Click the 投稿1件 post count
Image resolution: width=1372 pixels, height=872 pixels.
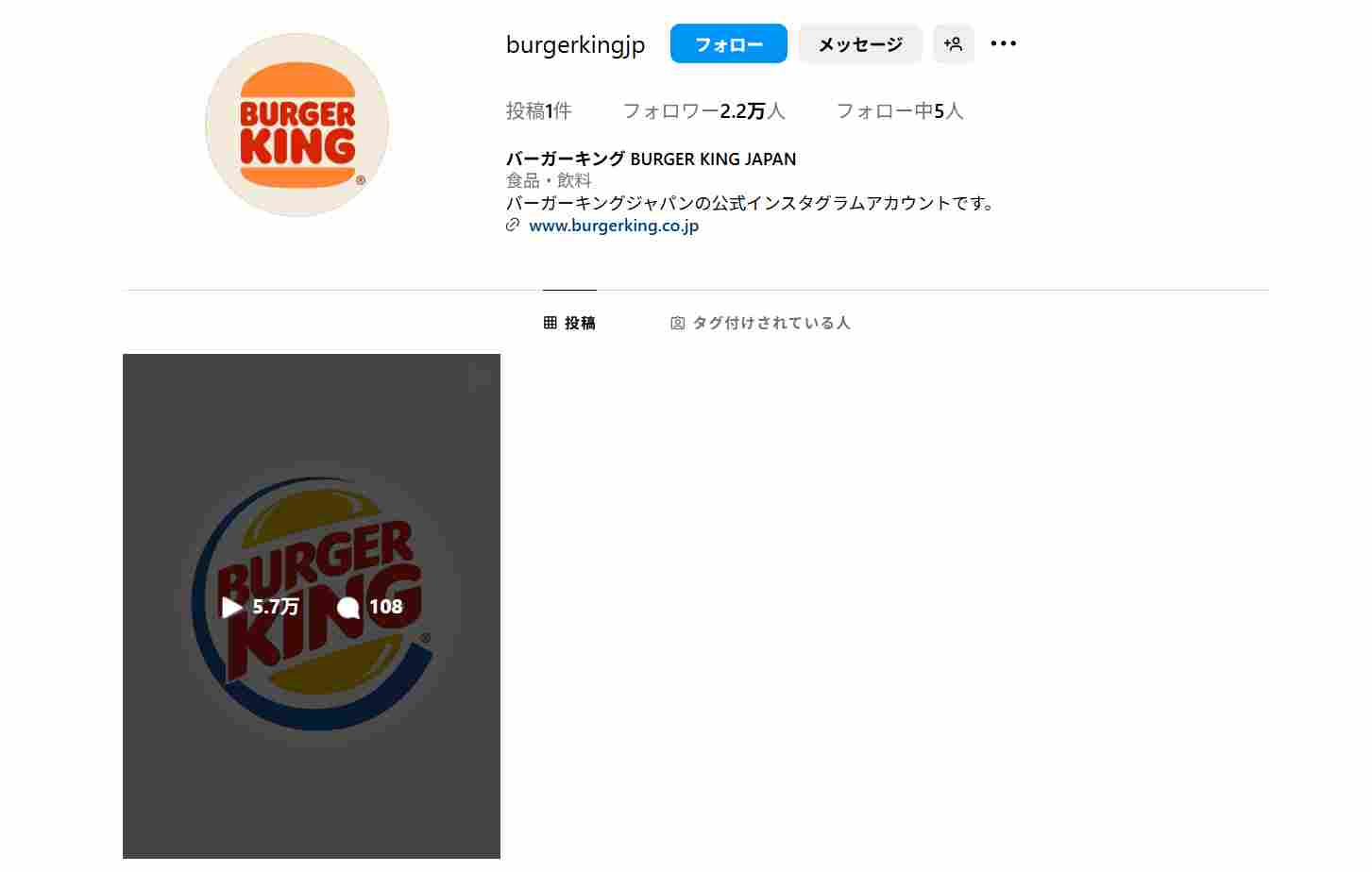538,111
